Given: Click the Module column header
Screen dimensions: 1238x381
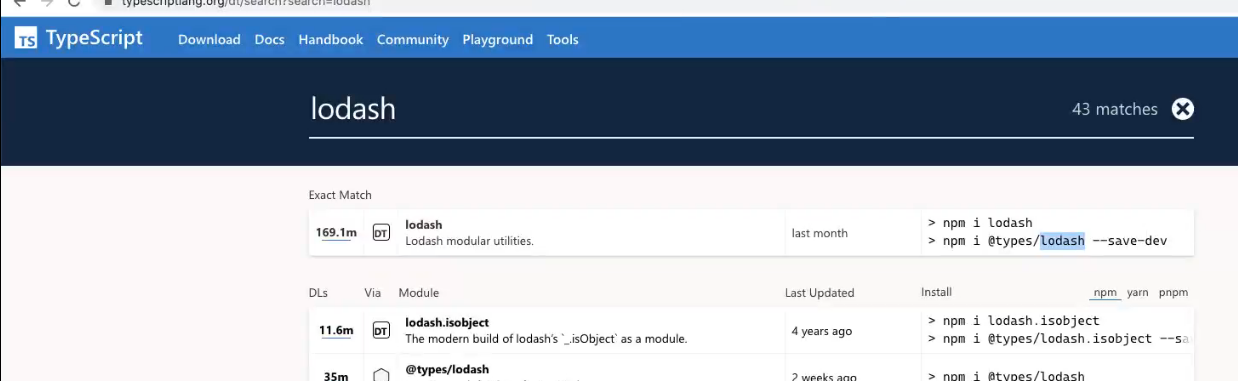Looking at the screenshot, I should [x=418, y=293].
